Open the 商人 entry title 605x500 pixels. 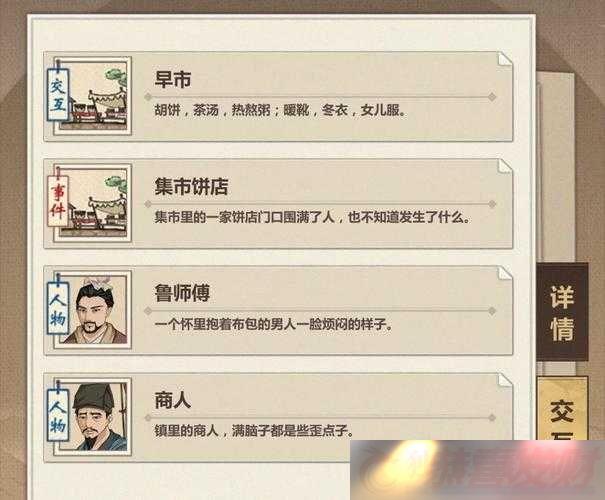coord(172,400)
